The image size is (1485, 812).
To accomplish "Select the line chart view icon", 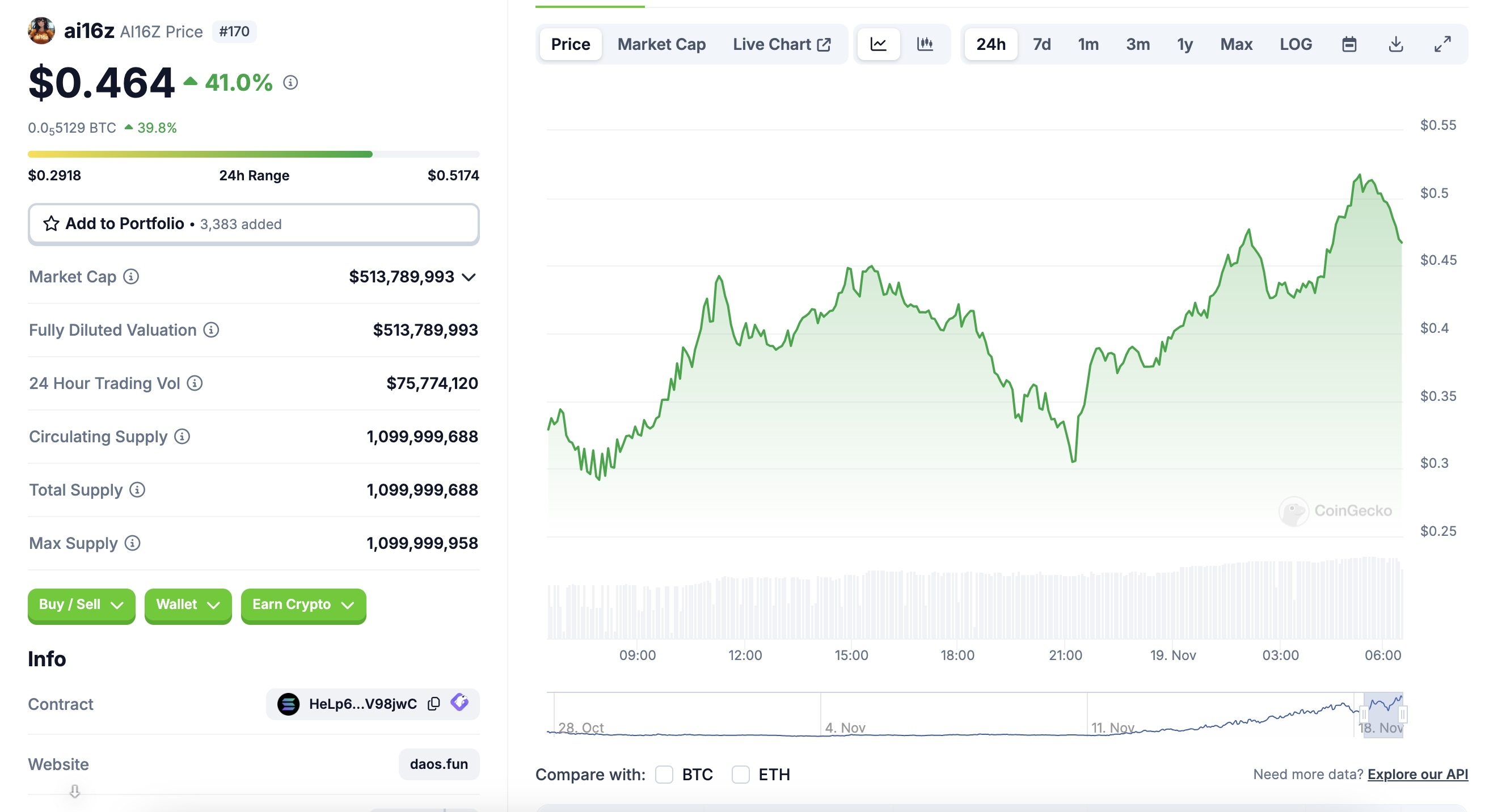I will tap(877, 44).
